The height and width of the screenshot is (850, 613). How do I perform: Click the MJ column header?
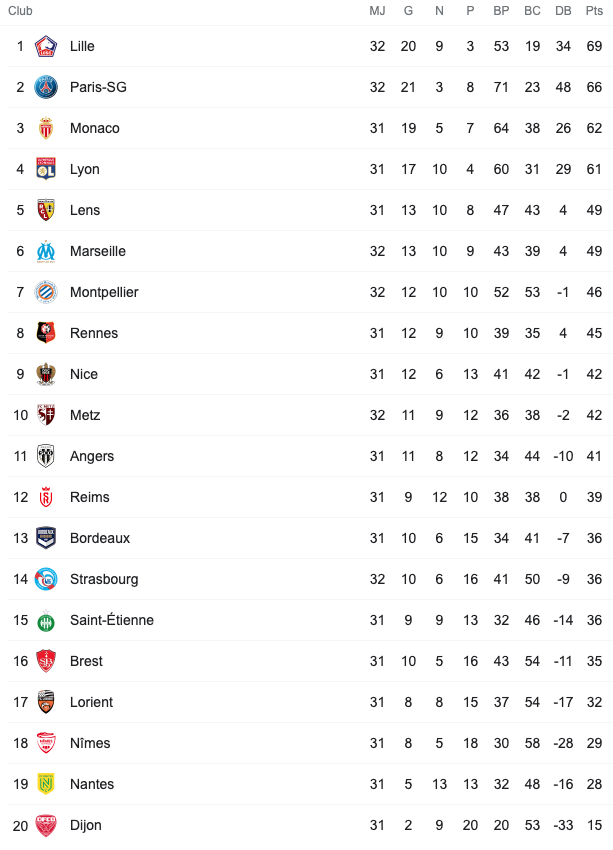(x=377, y=11)
